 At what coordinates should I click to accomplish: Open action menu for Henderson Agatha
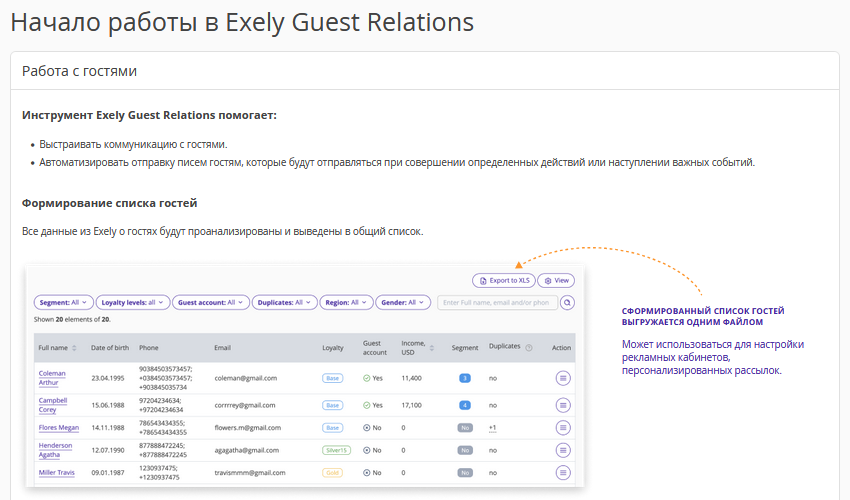click(562, 450)
